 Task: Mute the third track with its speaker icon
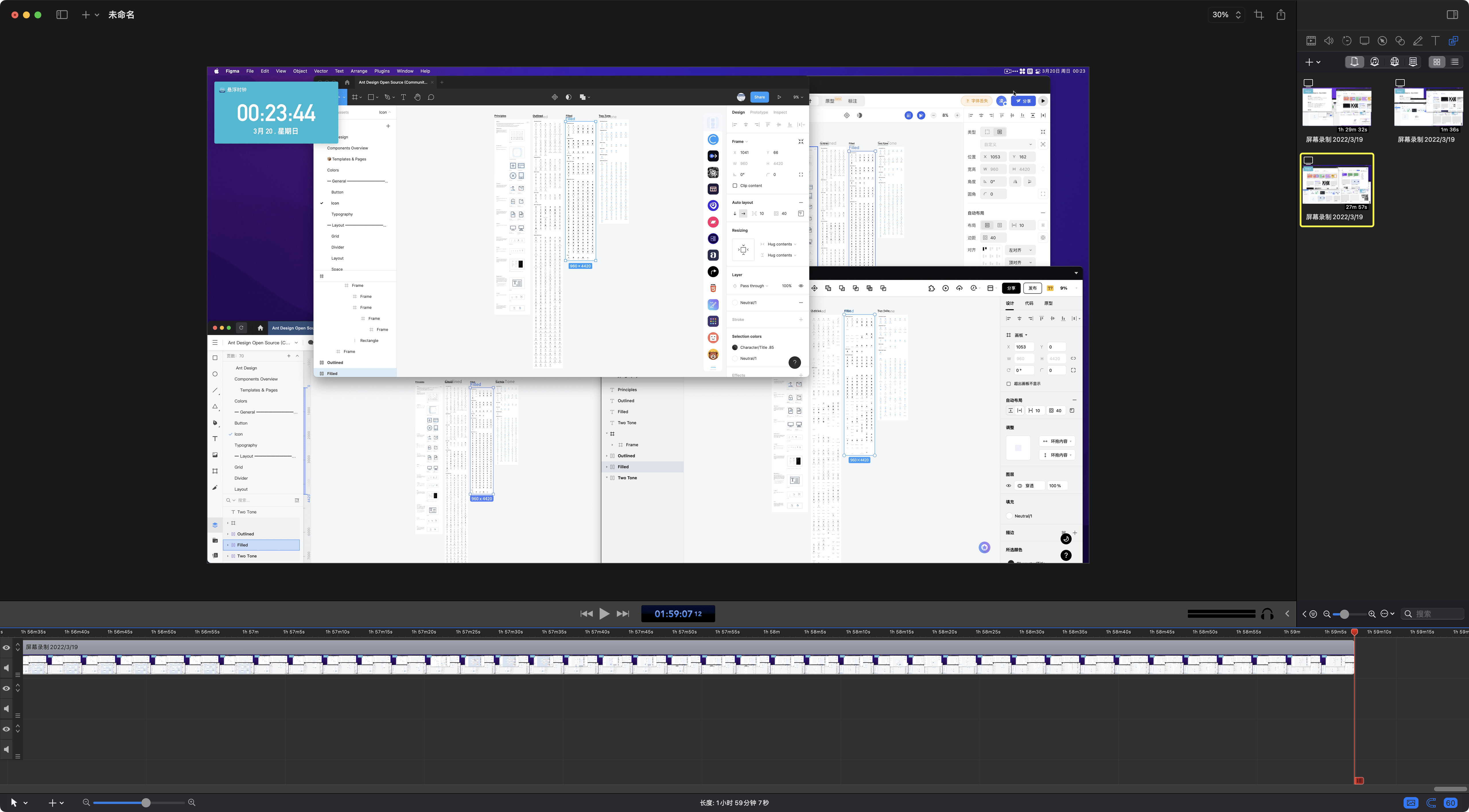[x=6, y=749]
